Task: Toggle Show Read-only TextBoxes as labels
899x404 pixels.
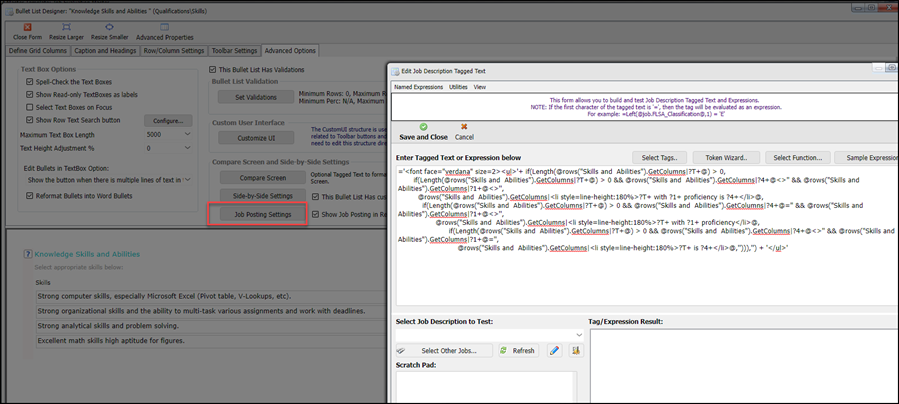Action: 30,95
